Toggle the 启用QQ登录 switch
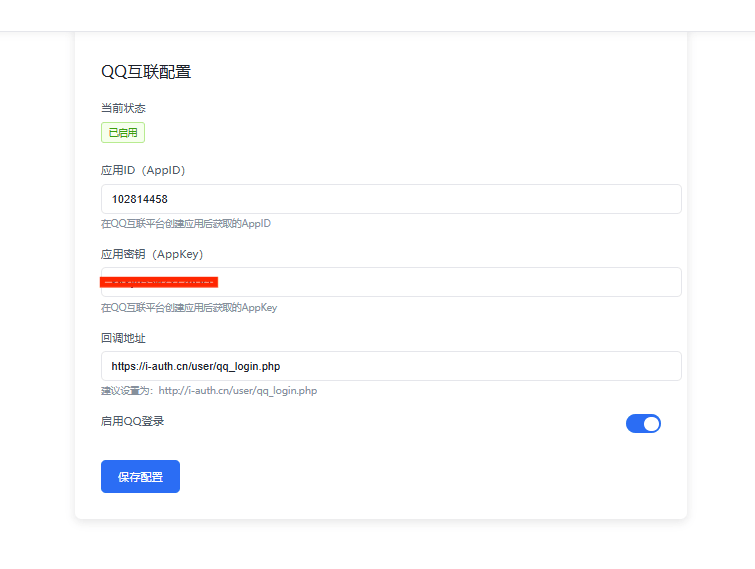The image size is (755, 569). click(643, 423)
